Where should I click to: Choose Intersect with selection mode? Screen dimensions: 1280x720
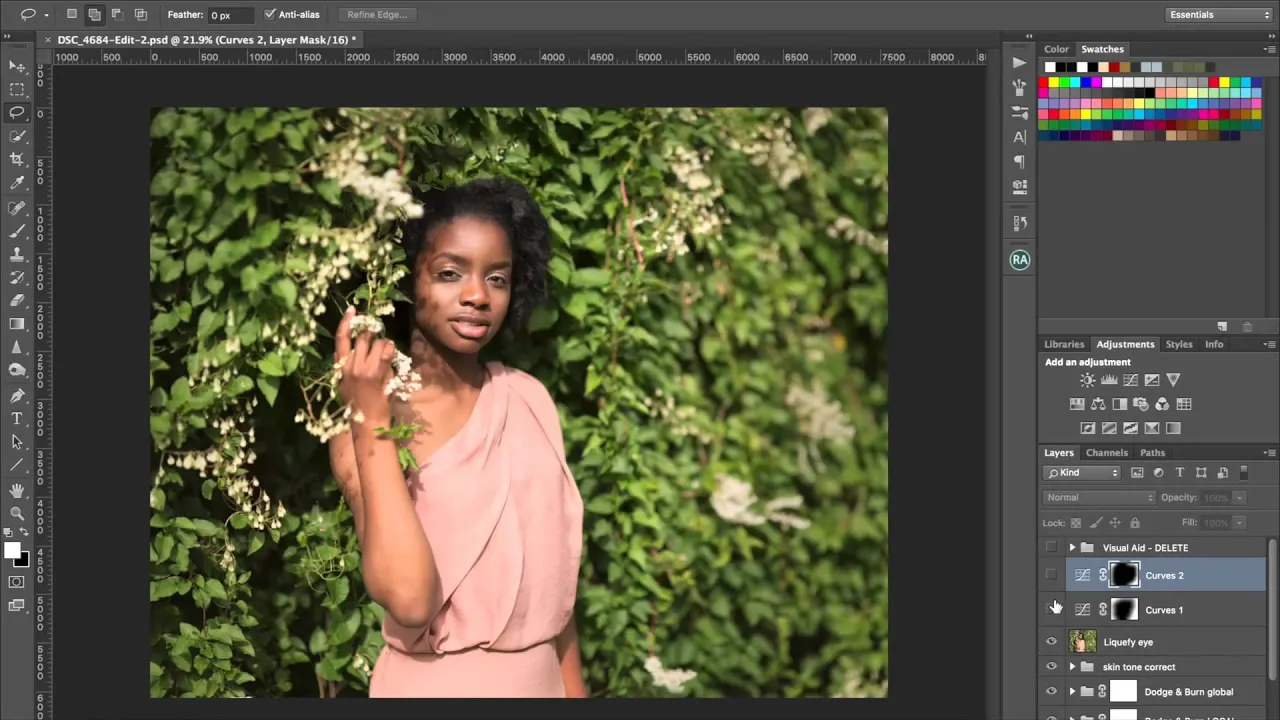(x=140, y=14)
